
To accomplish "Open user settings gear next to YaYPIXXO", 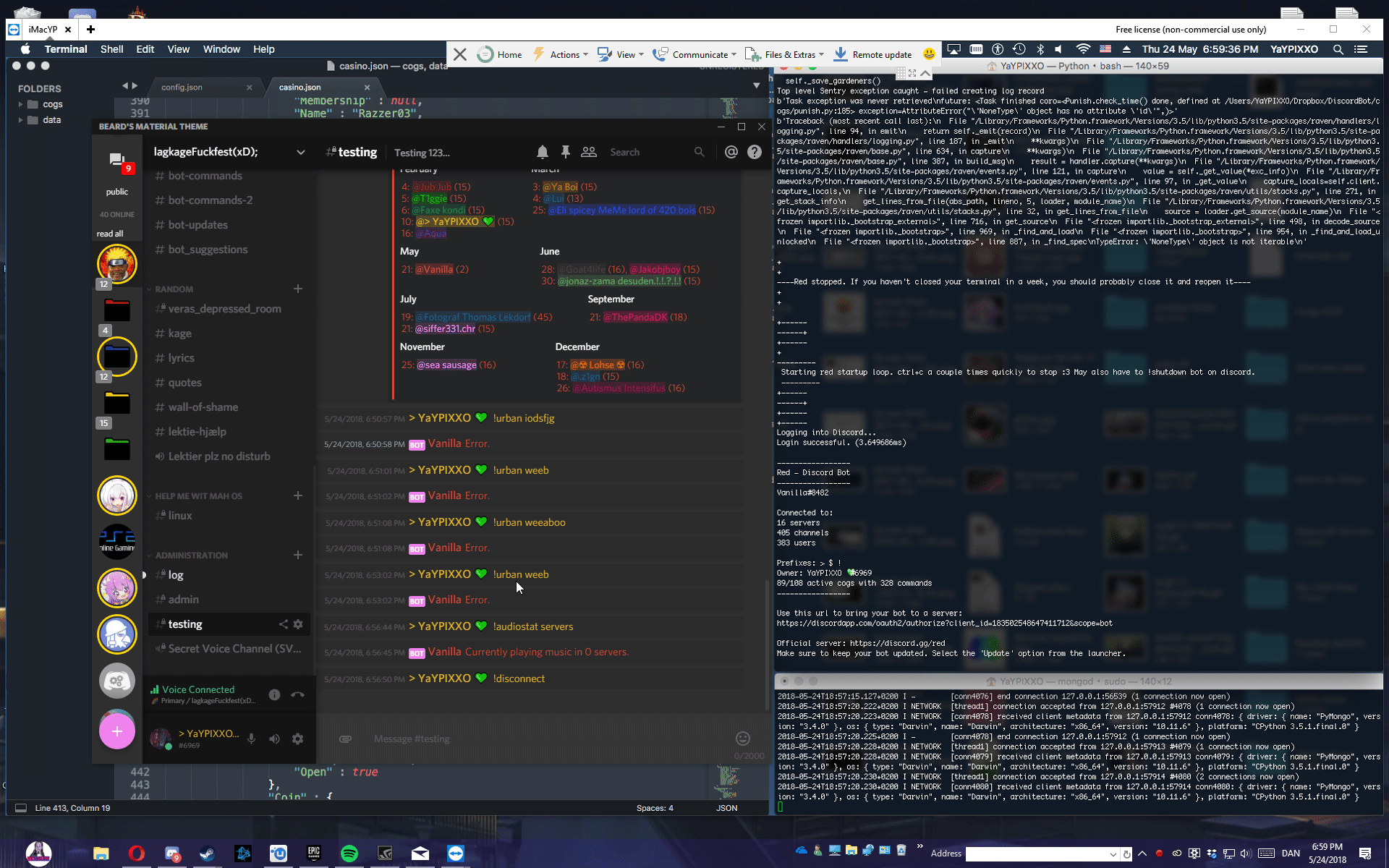I will [x=297, y=739].
